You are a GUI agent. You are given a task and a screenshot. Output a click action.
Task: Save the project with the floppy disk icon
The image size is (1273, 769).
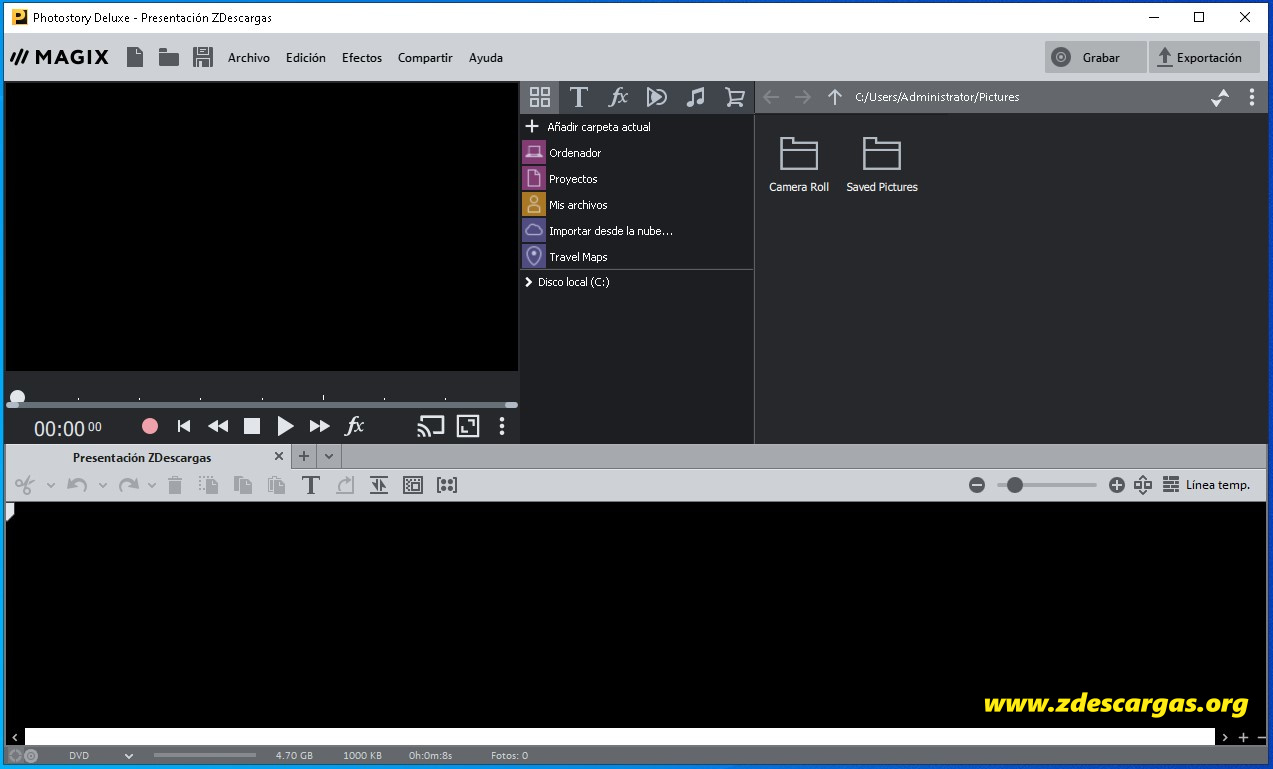[x=203, y=58]
